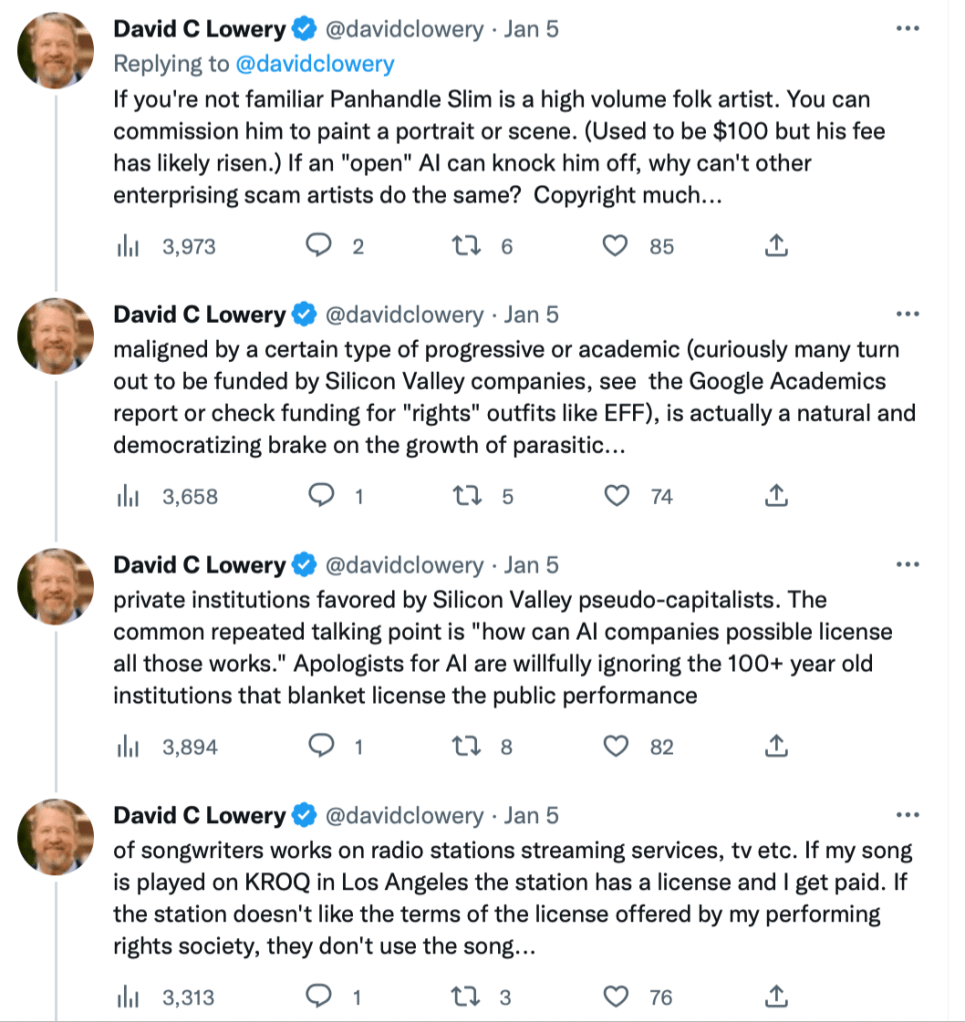965x1022 pixels.
Task: Open David C Lowery's name on first tweet
Action: 199,29
